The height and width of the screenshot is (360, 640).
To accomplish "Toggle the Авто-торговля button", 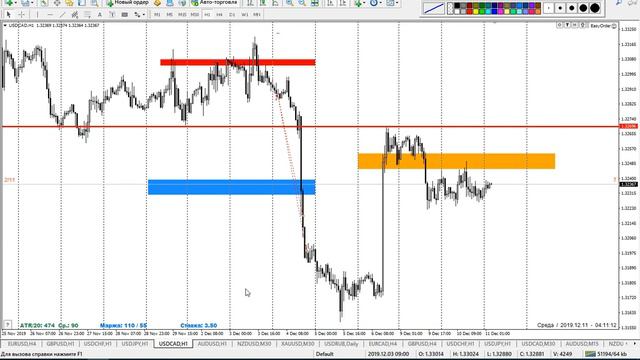I will click(x=214, y=2).
